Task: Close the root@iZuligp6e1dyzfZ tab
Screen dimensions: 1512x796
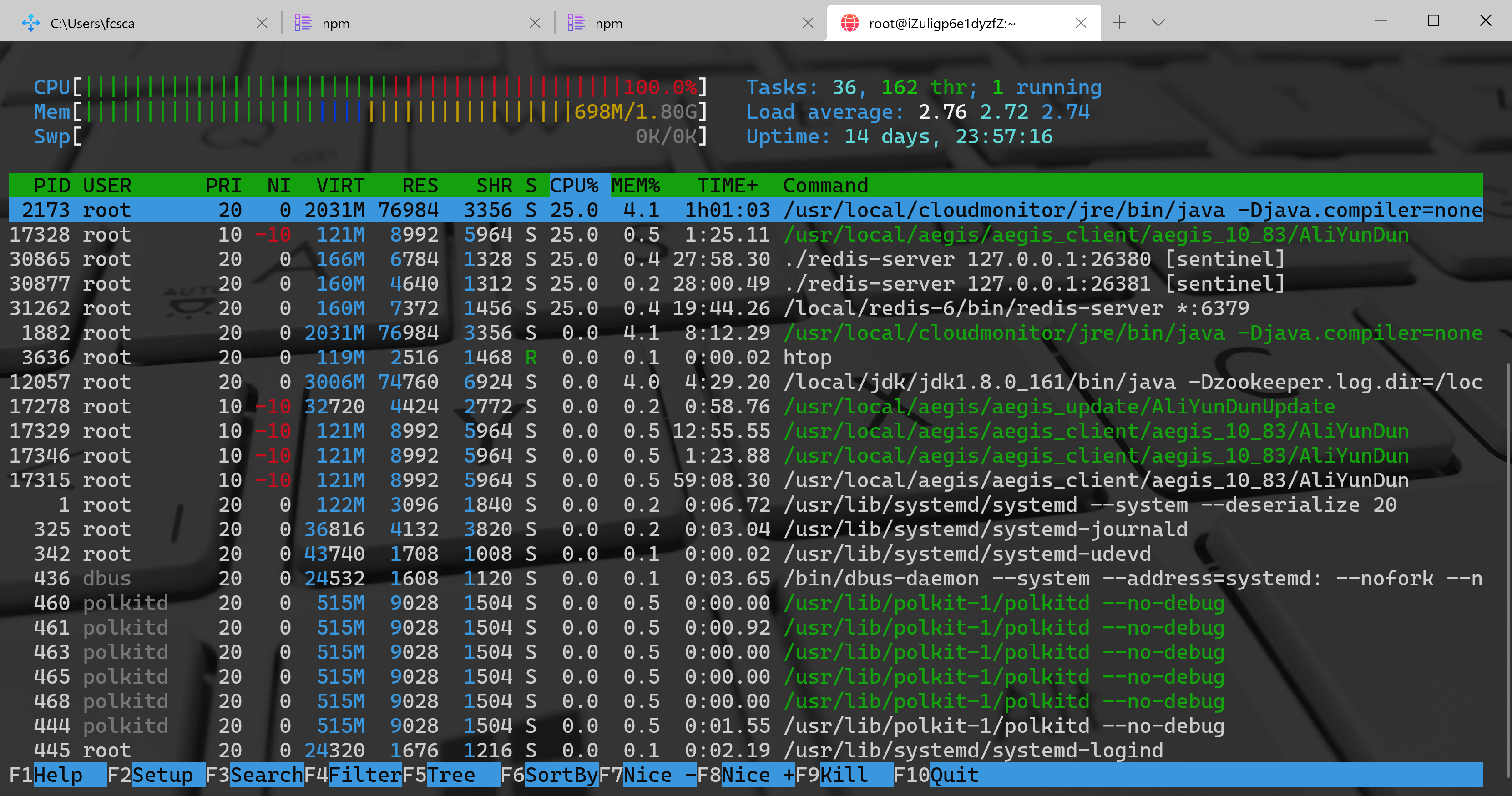Action: coord(1081,23)
